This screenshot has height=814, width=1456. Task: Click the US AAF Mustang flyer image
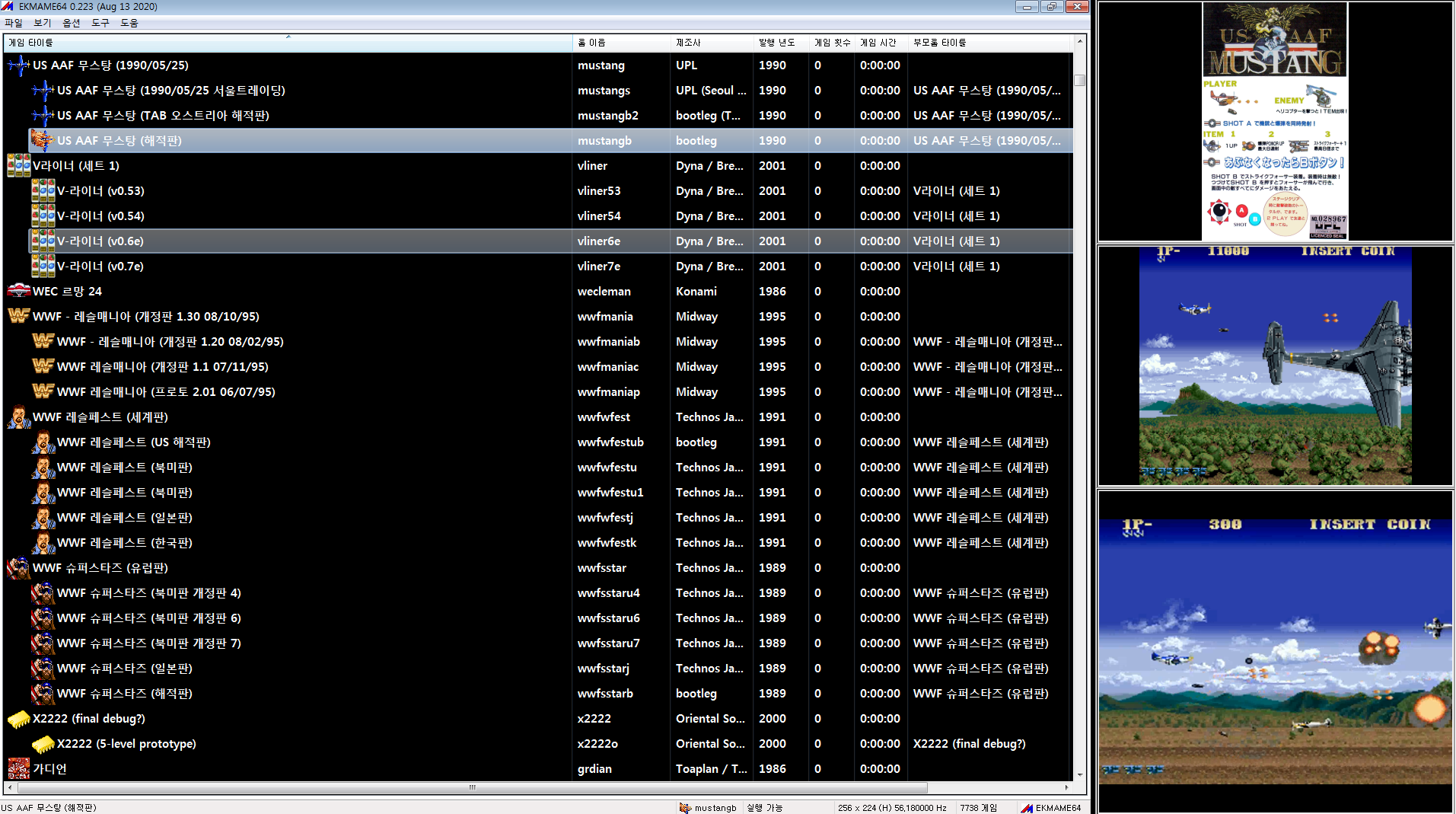[x=1275, y=121]
